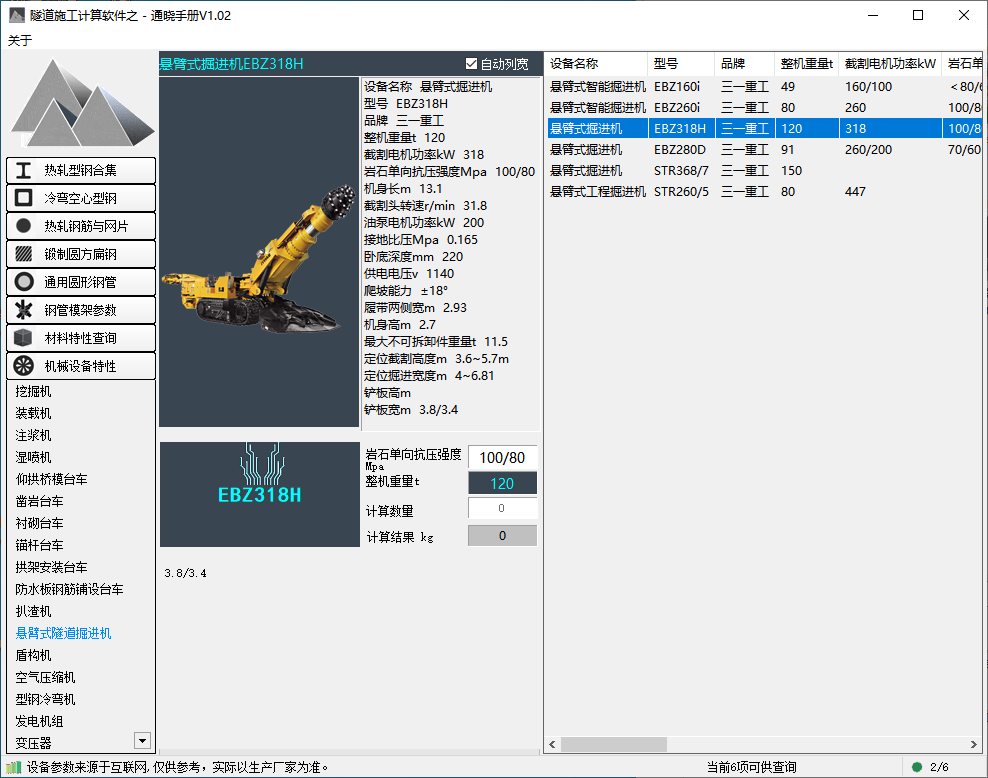This screenshot has width=988, height=778.
Task: Select the STR260/5 table row
Action: point(764,192)
